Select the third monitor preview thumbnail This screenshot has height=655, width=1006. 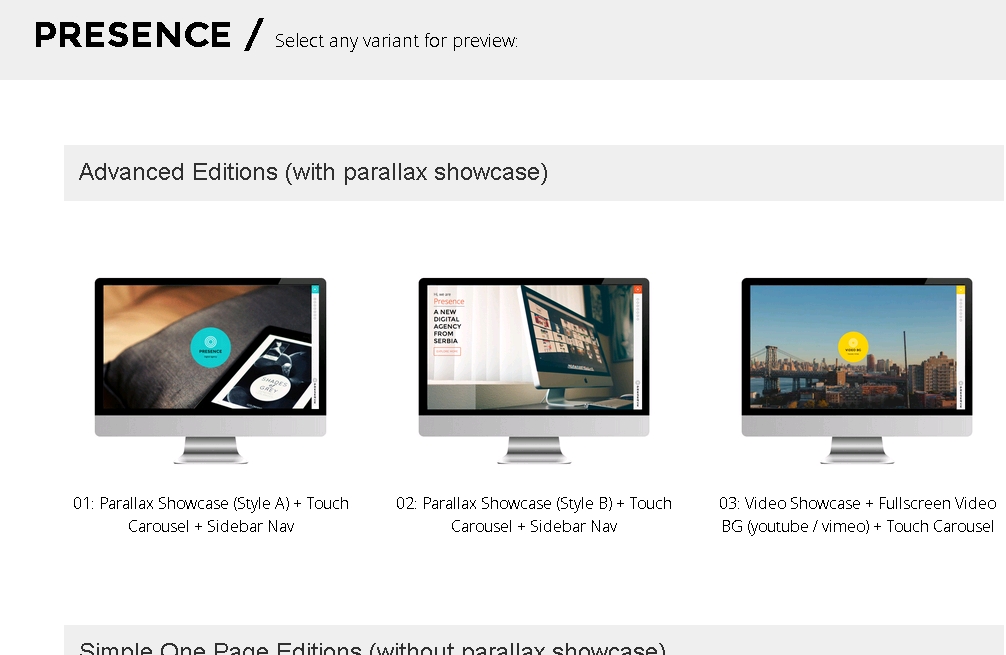(x=856, y=370)
